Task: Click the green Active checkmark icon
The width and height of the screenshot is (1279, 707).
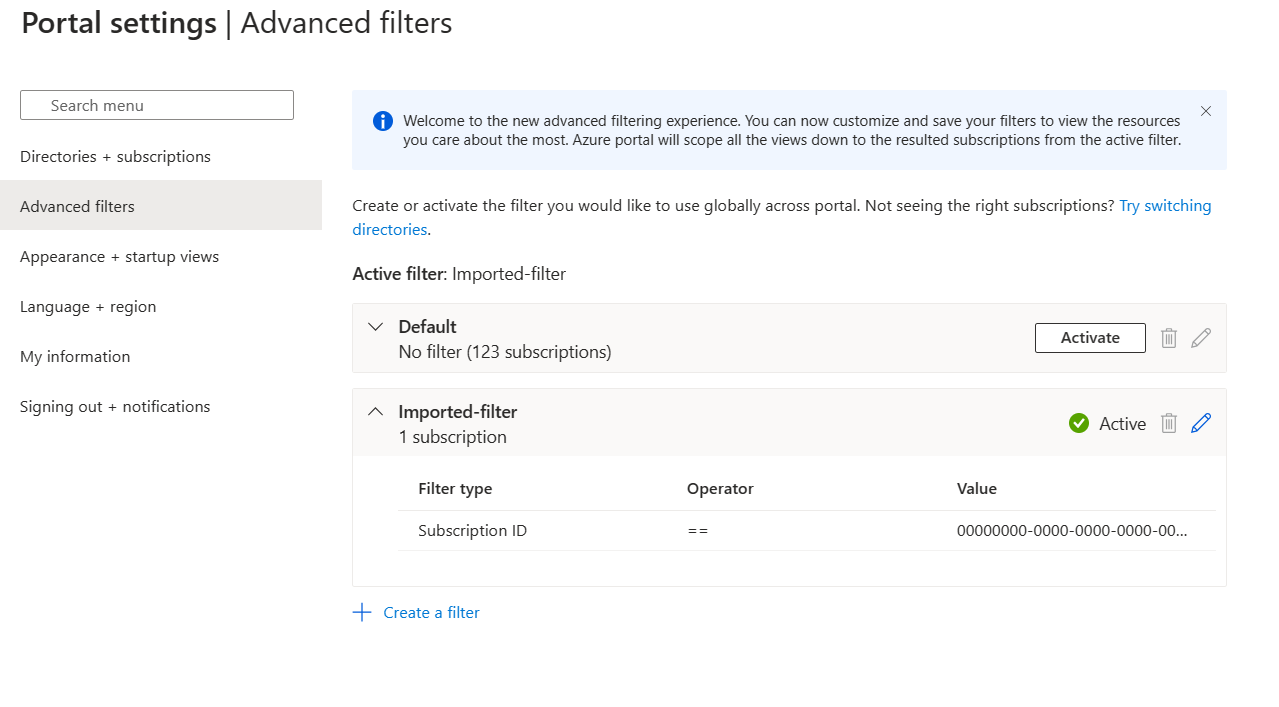Action: [1078, 423]
